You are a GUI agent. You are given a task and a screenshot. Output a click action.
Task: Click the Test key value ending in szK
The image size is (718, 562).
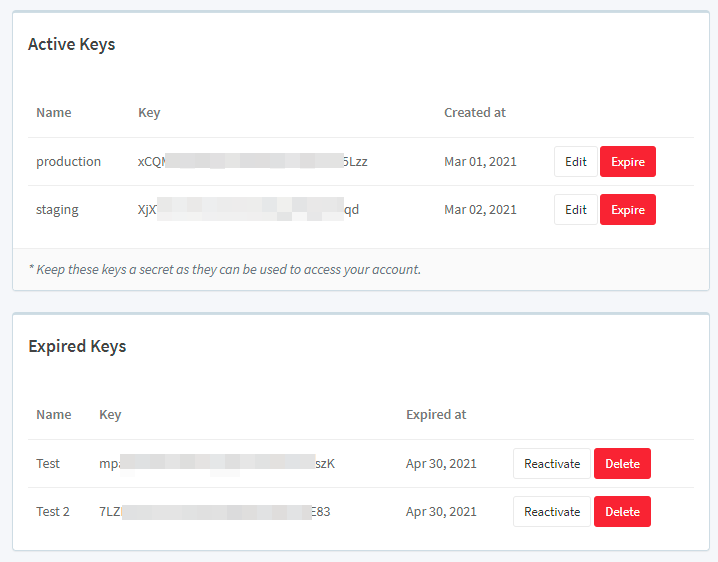coord(217,464)
